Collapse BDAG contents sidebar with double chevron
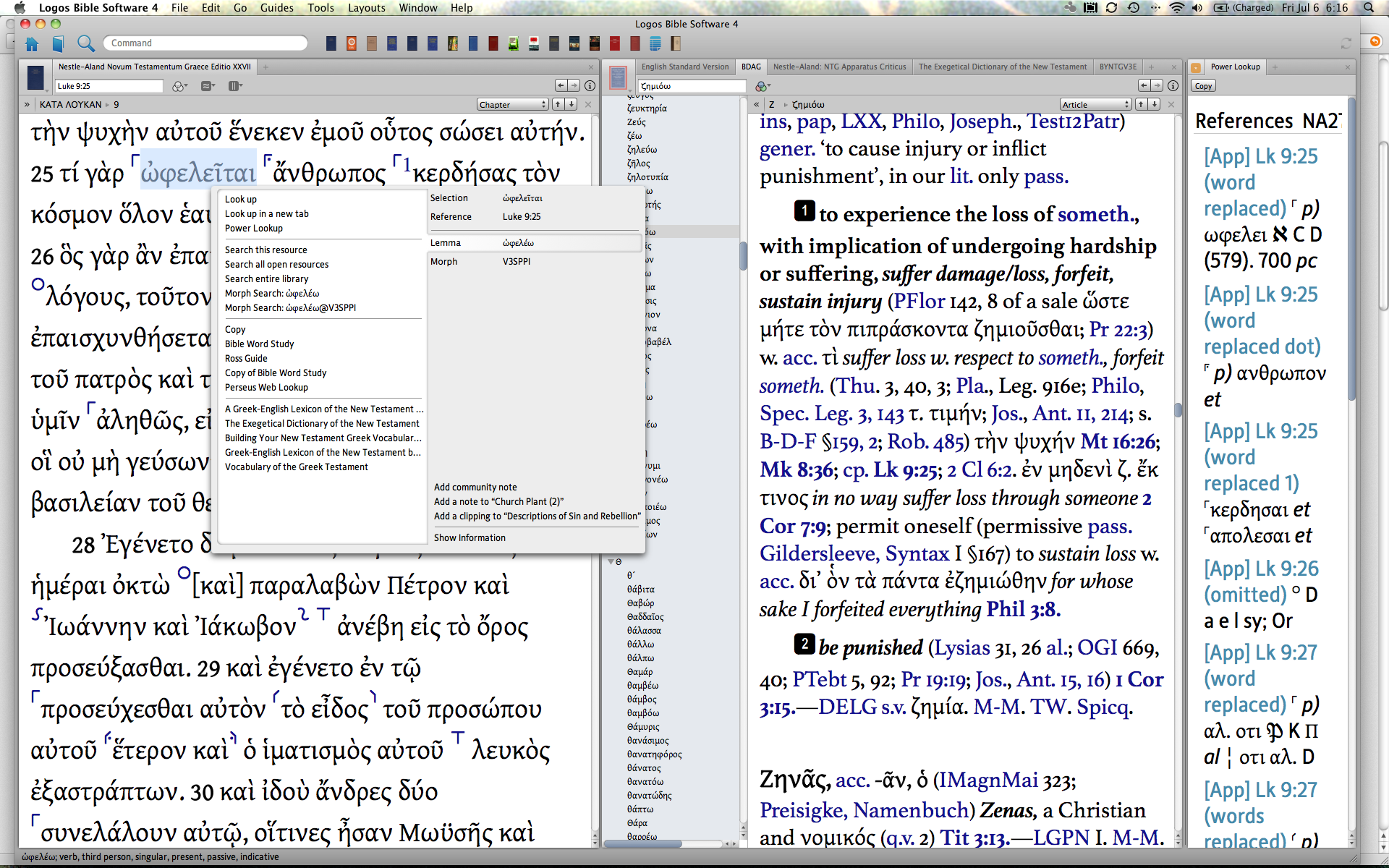 click(x=756, y=105)
